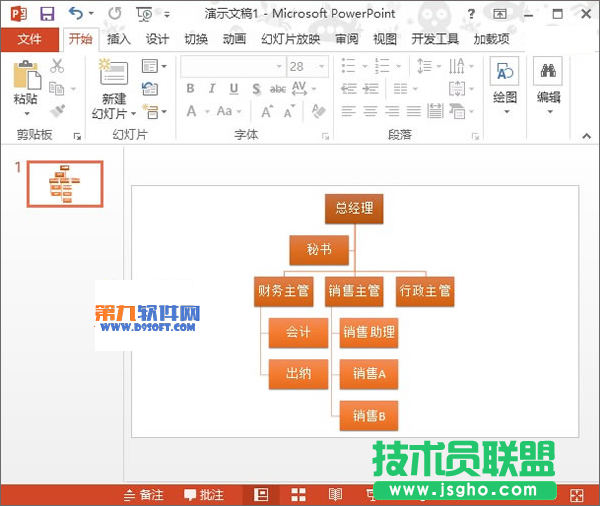
Task: Toggle text Shadow formatting
Action: pyautogui.click(x=256, y=89)
